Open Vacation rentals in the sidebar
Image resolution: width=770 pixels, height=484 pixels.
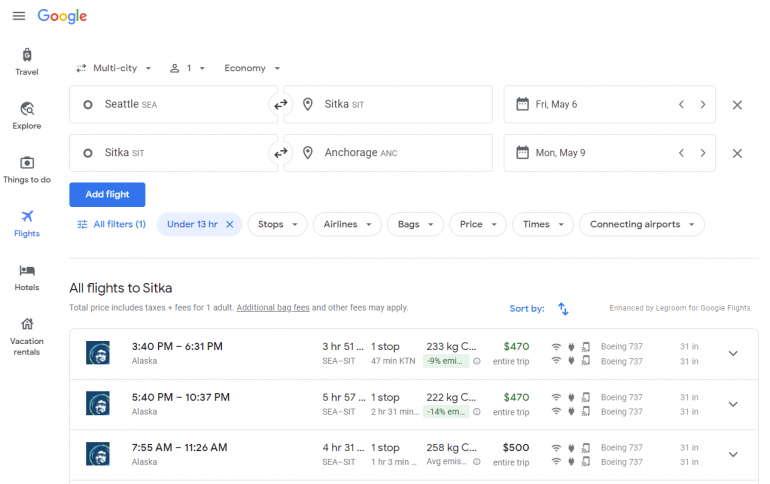(x=27, y=336)
